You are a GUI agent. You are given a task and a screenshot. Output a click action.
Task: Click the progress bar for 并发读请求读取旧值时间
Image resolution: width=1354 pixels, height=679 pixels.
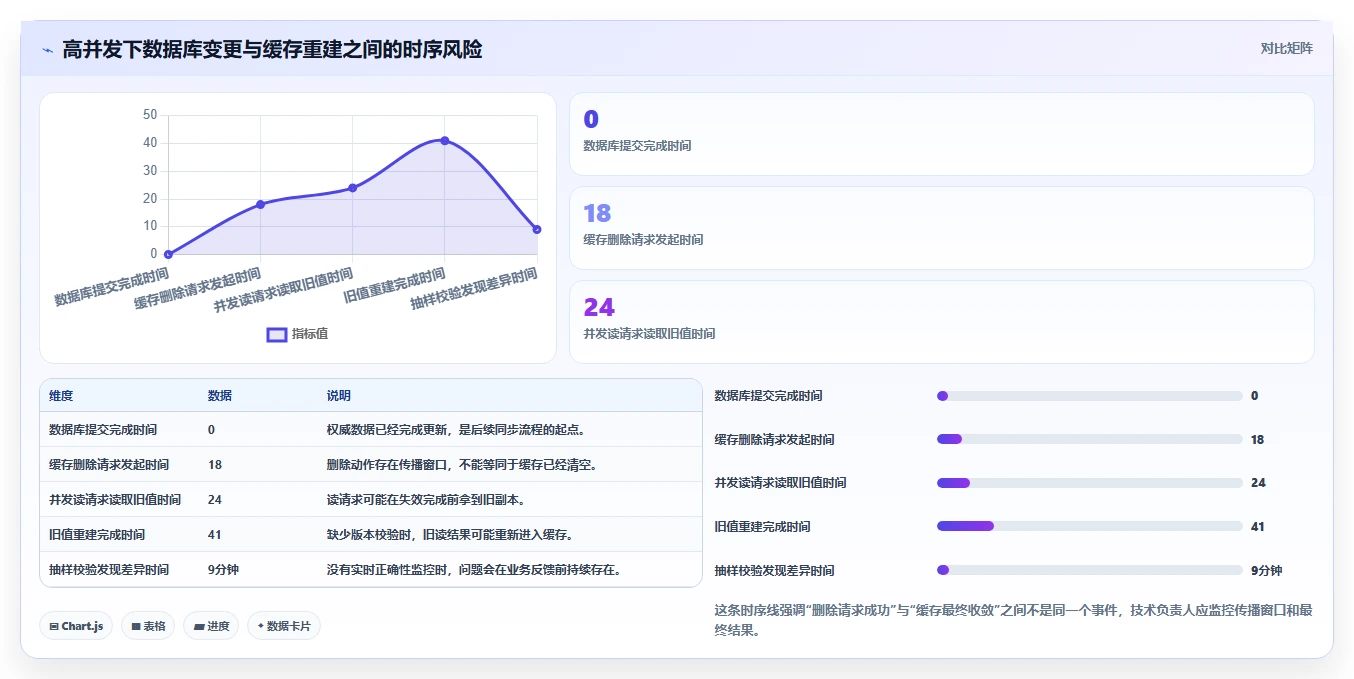click(x=1089, y=483)
